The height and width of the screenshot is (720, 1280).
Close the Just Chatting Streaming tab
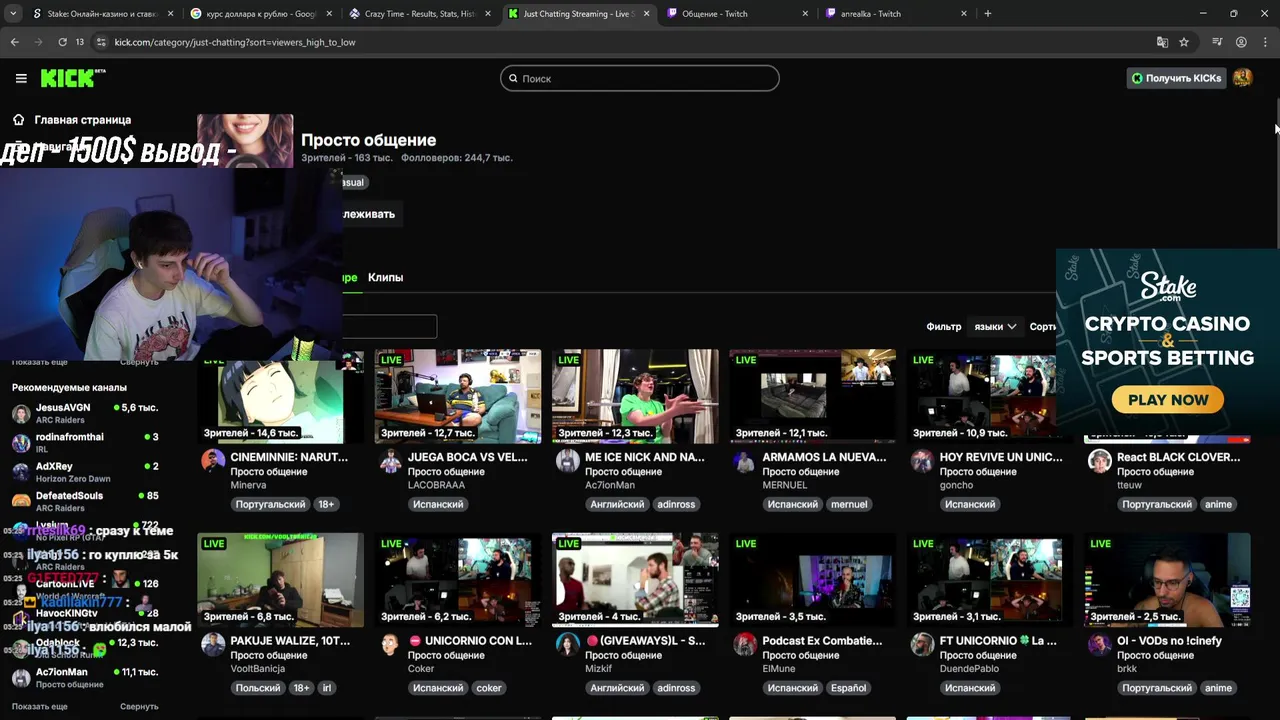pos(646,14)
